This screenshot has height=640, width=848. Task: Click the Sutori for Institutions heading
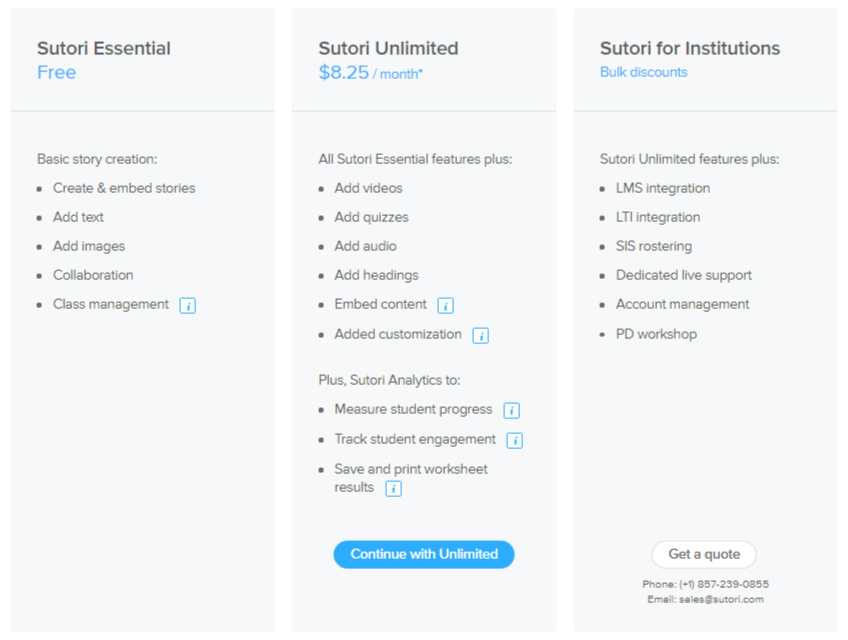[690, 48]
